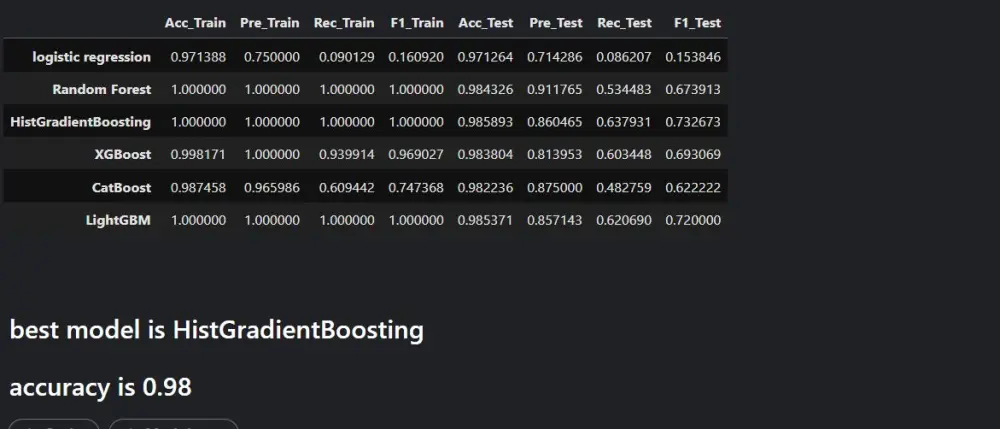Click the Pre_Test column header
Screen dimensions: 1000x429
[x=555, y=23]
